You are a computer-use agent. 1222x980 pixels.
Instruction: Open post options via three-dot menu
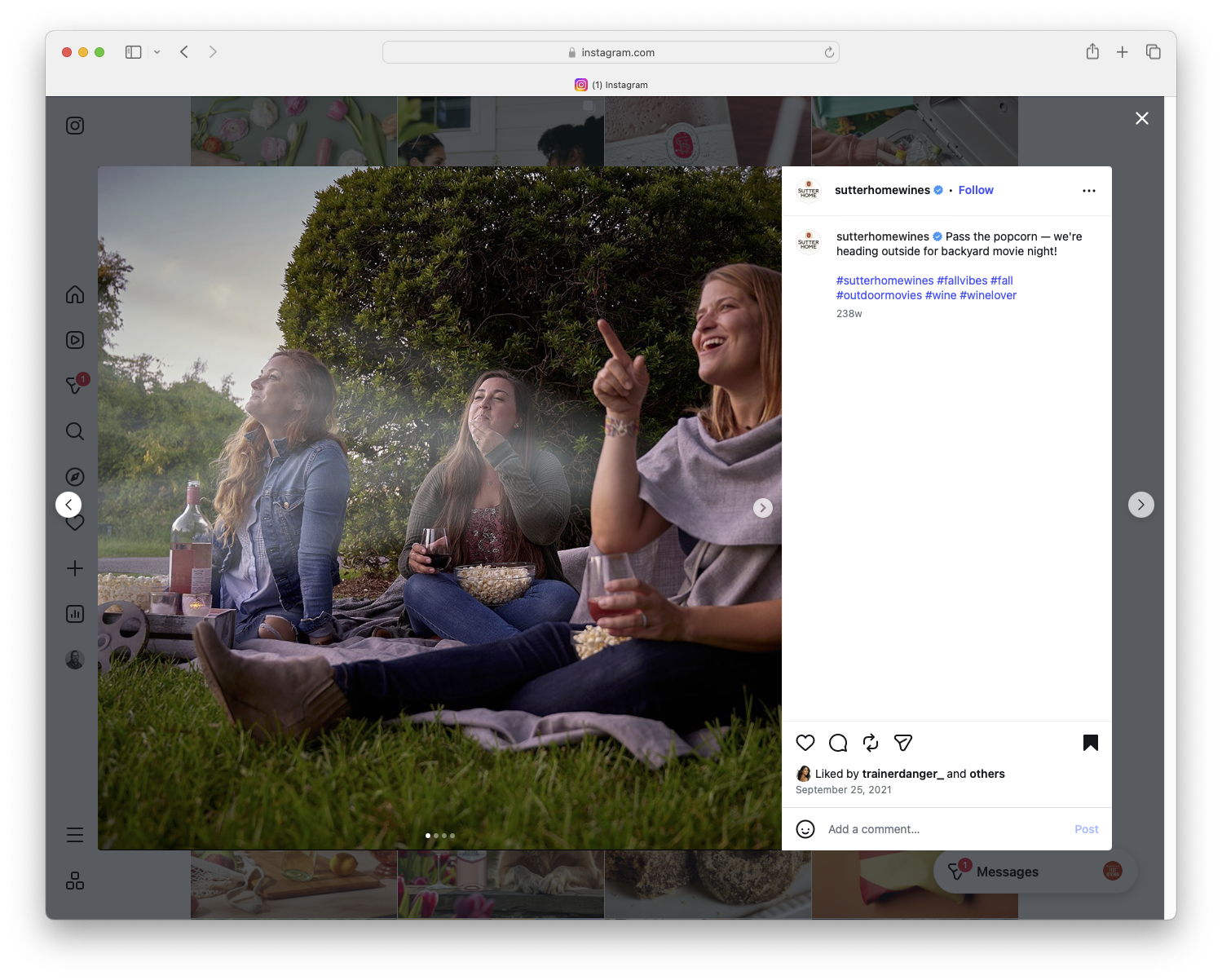click(x=1089, y=190)
